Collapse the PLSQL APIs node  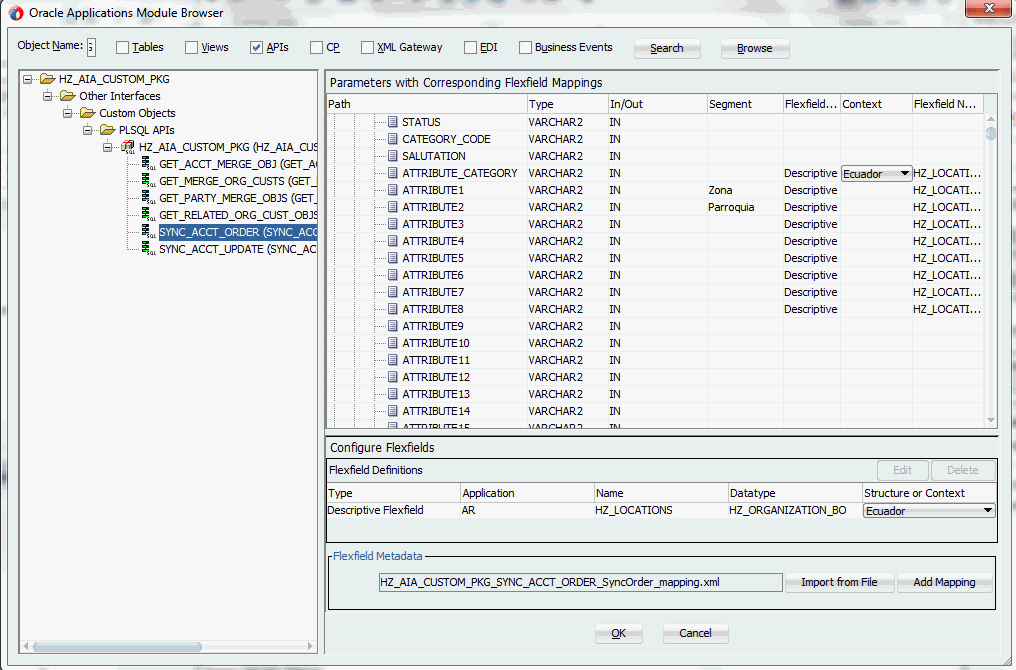[87, 130]
